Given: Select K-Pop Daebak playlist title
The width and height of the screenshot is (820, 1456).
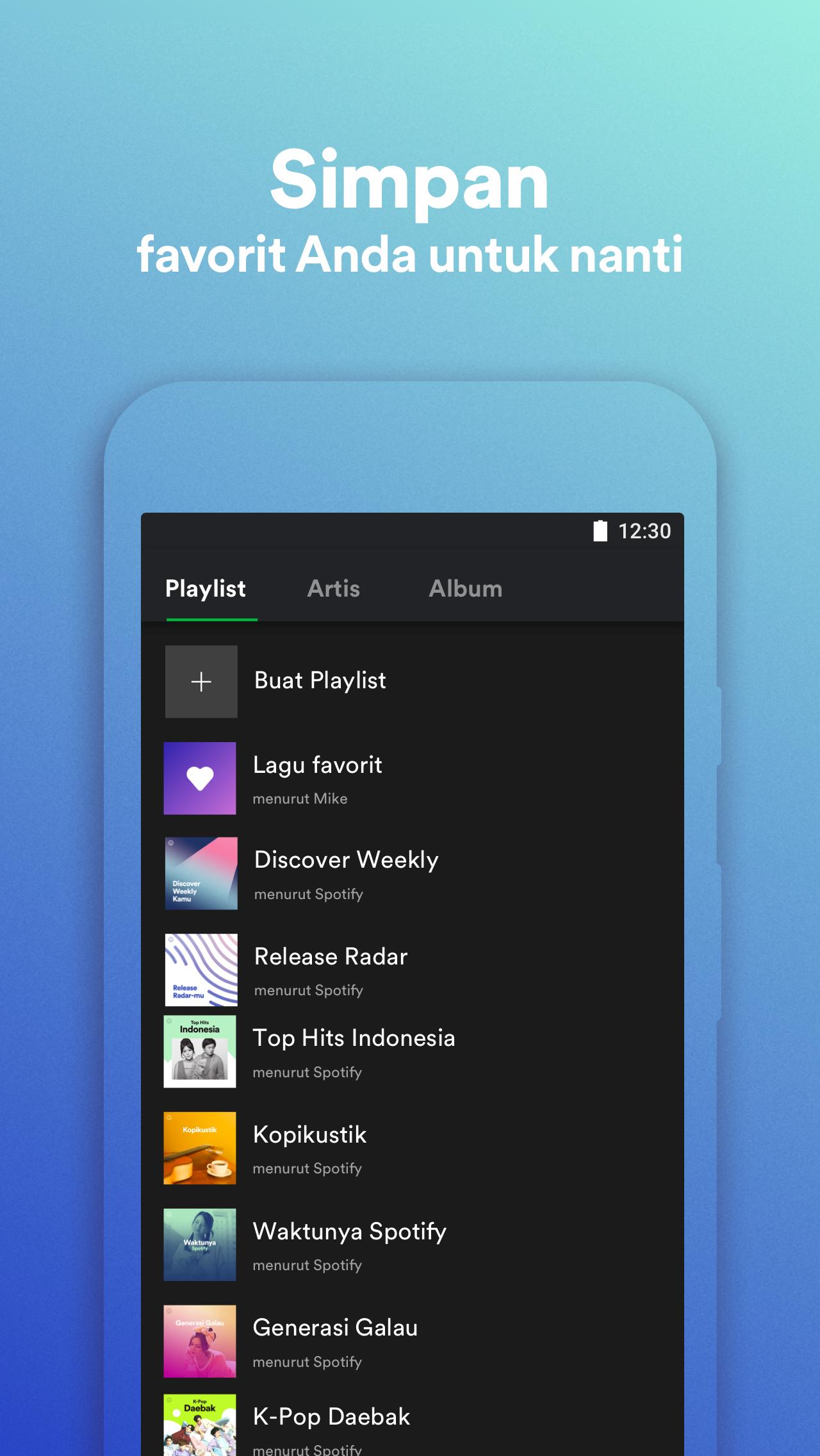Looking at the screenshot, I should pos(332,1417).
